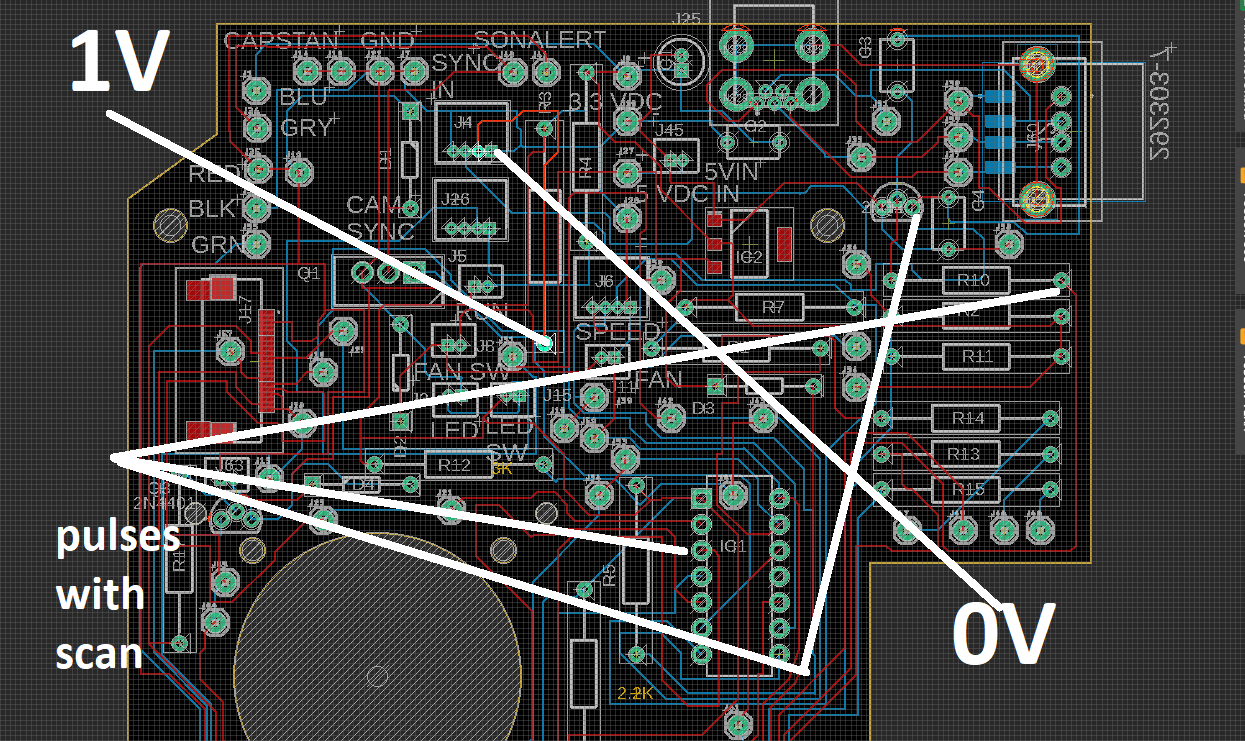This screenshot has width=1245, height=741.
Task: Click the GRY silkscreen label
Action: (307, 127)
